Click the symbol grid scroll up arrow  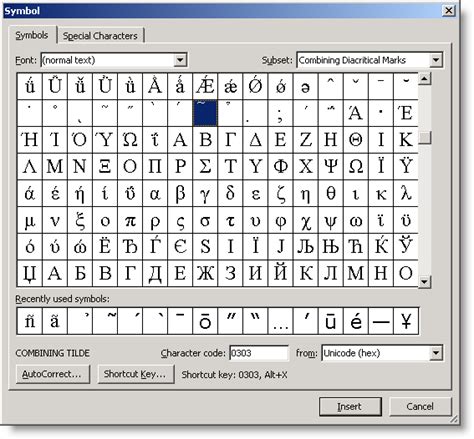point(424,79)
